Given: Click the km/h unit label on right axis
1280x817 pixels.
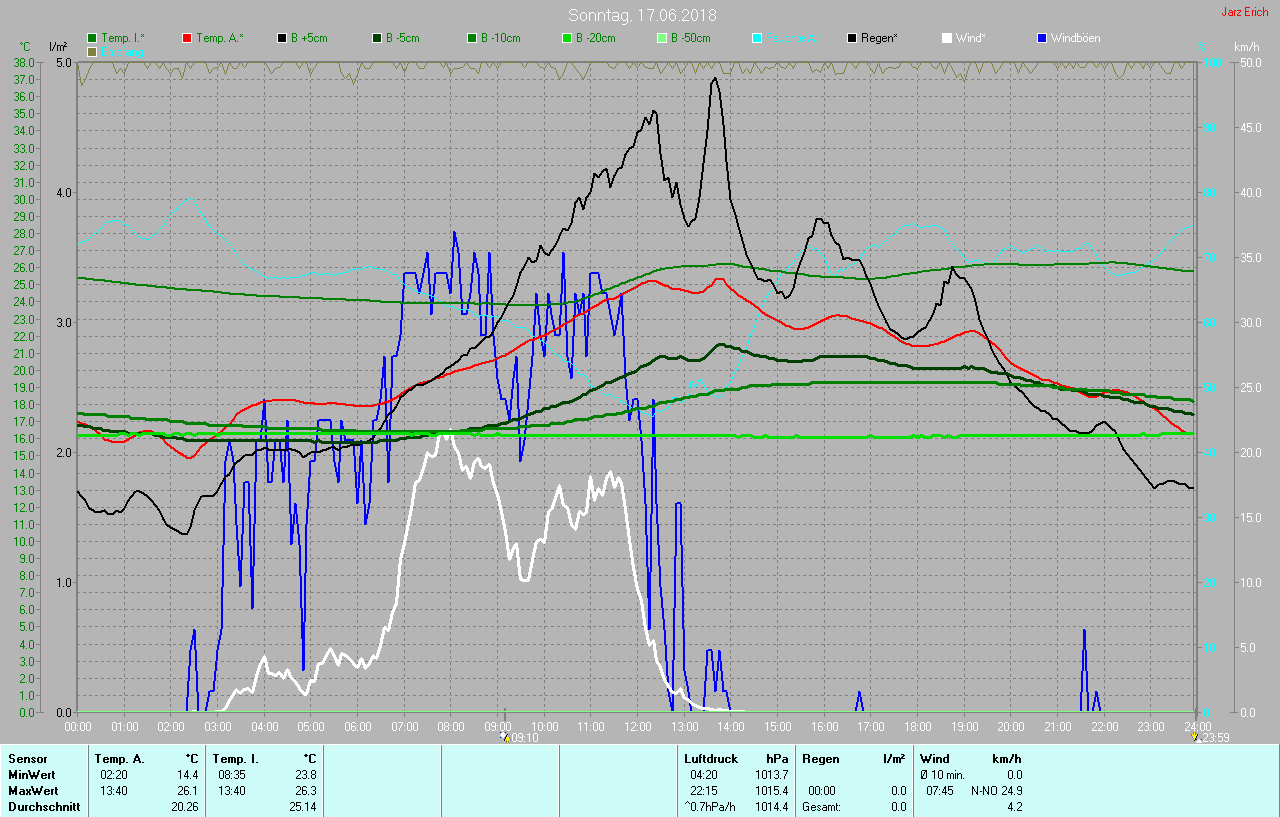Looking at the screenshot, I should [1246, 47].
